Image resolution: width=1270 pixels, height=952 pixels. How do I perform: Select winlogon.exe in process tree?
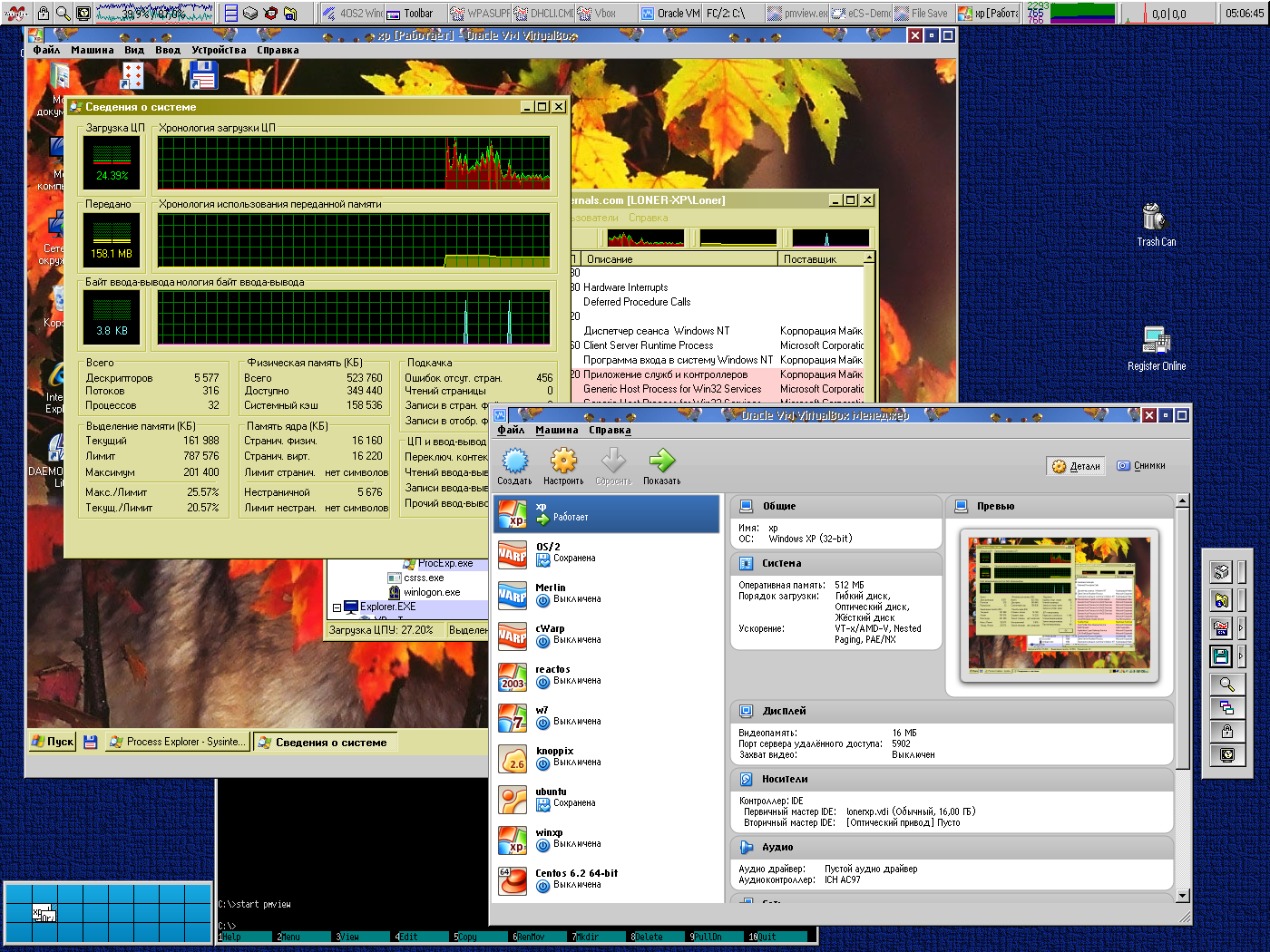(x=424, y=592)
